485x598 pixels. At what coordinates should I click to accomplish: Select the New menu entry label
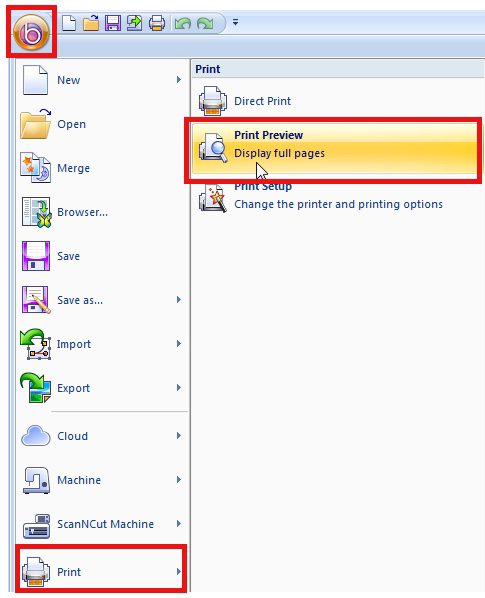69,80
